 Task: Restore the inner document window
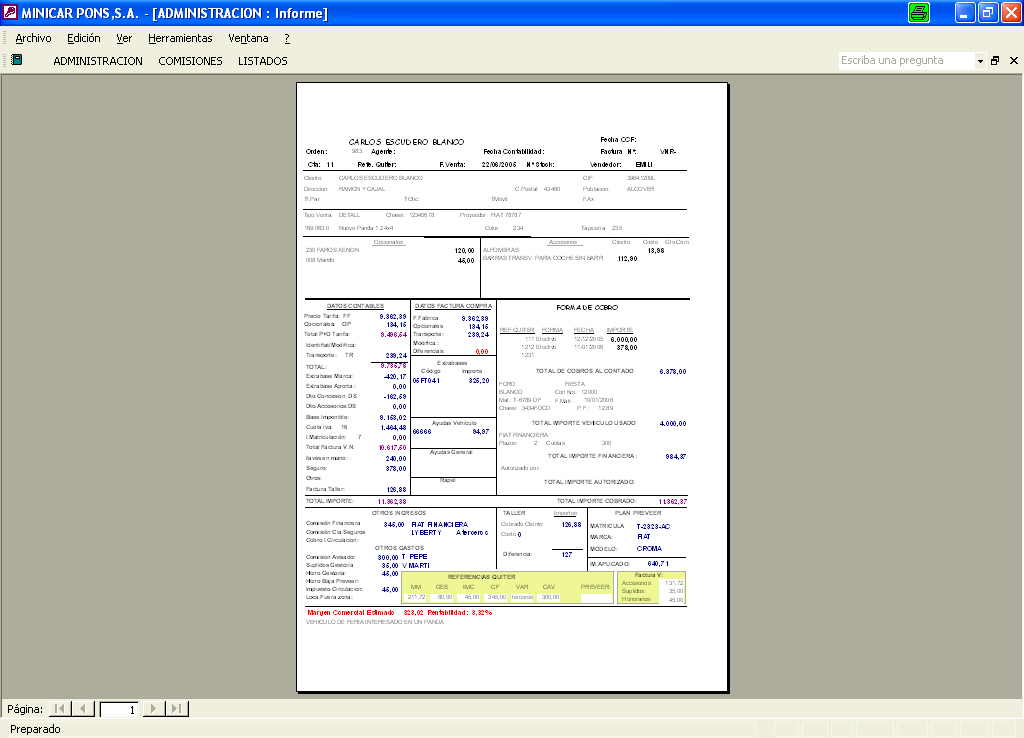(x=995, y=61)
